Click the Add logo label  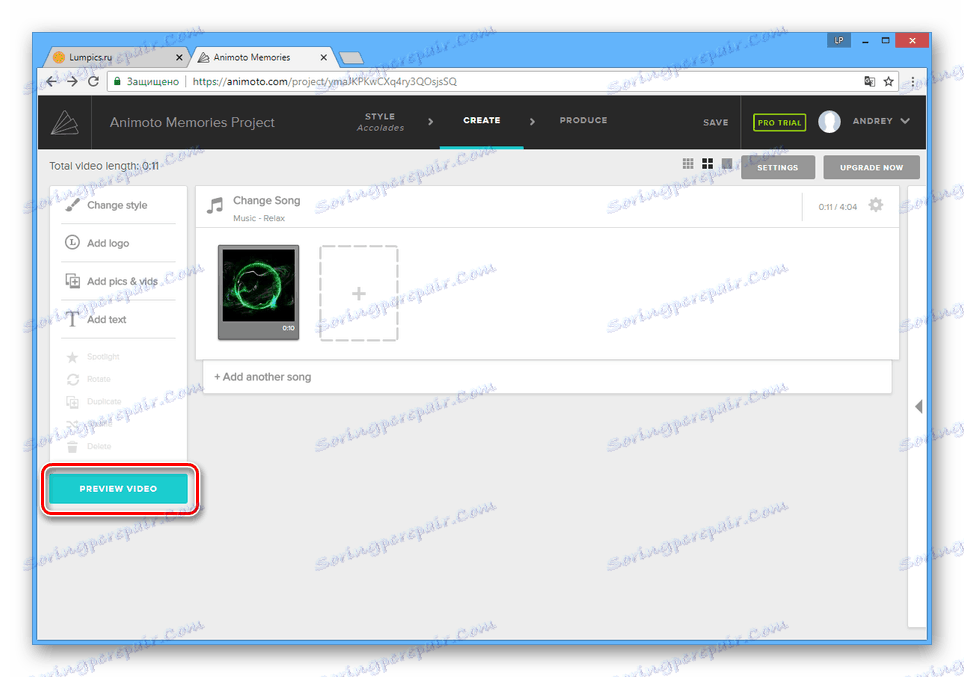click(x=108, y=243)
